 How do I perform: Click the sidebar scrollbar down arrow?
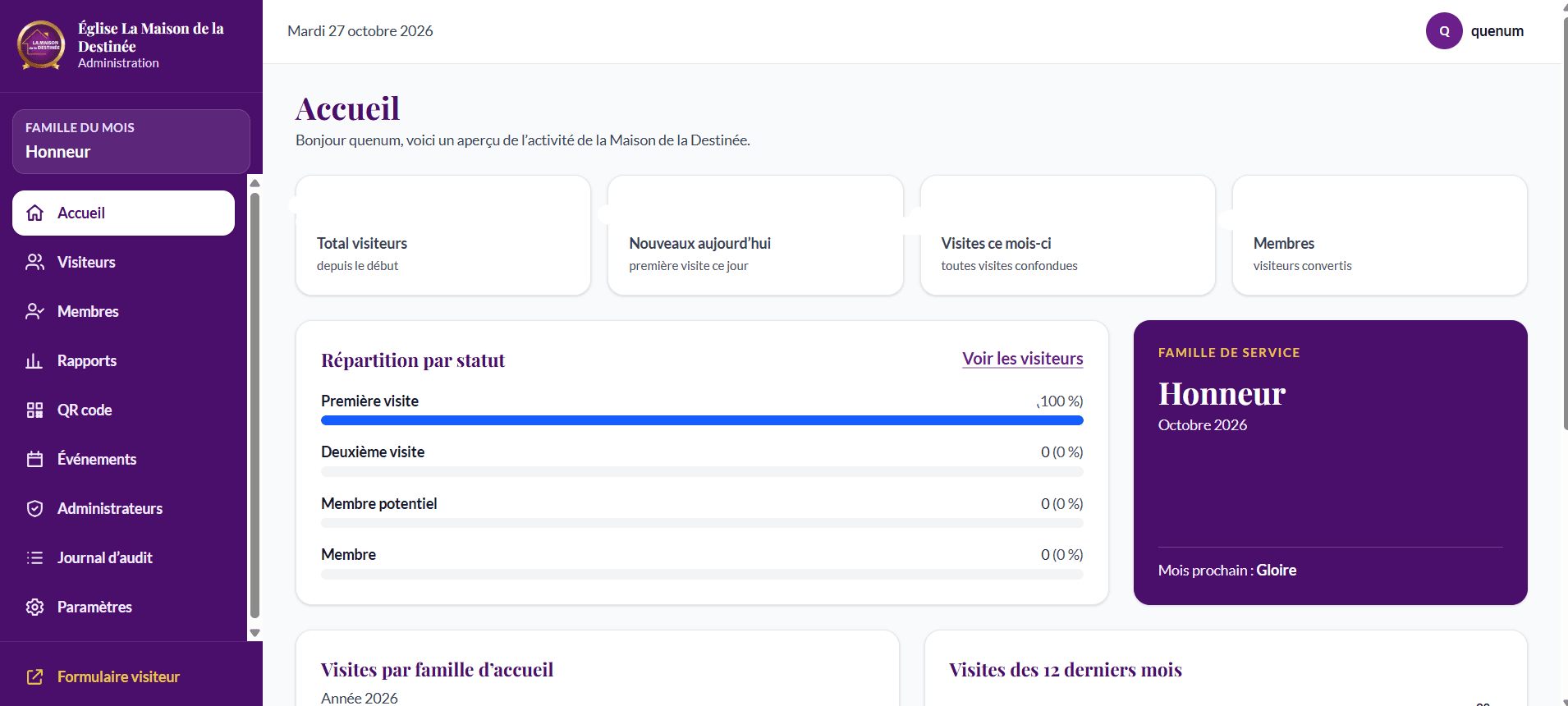point(254,633)
